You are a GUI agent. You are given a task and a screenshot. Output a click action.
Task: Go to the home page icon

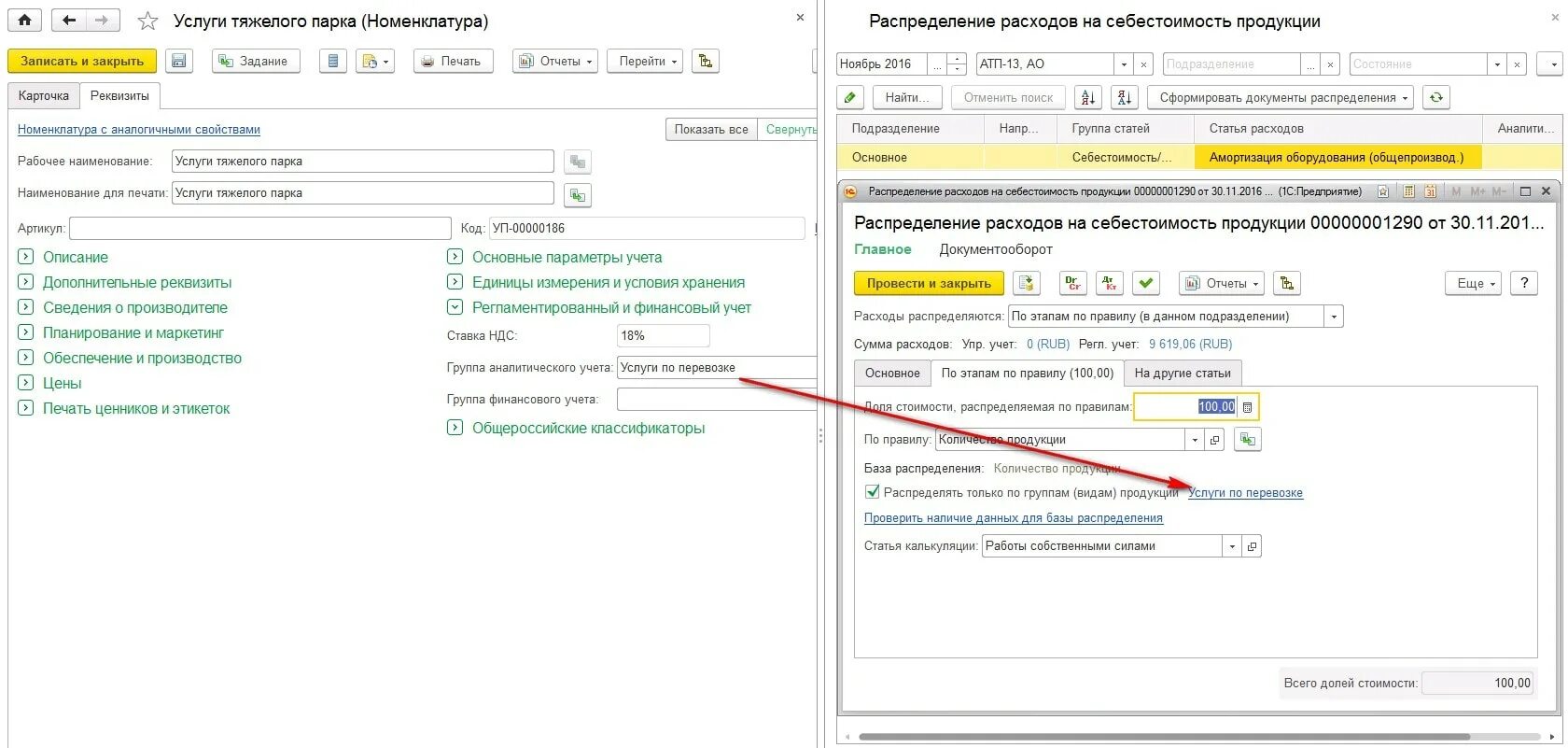[x=24, y=20]
